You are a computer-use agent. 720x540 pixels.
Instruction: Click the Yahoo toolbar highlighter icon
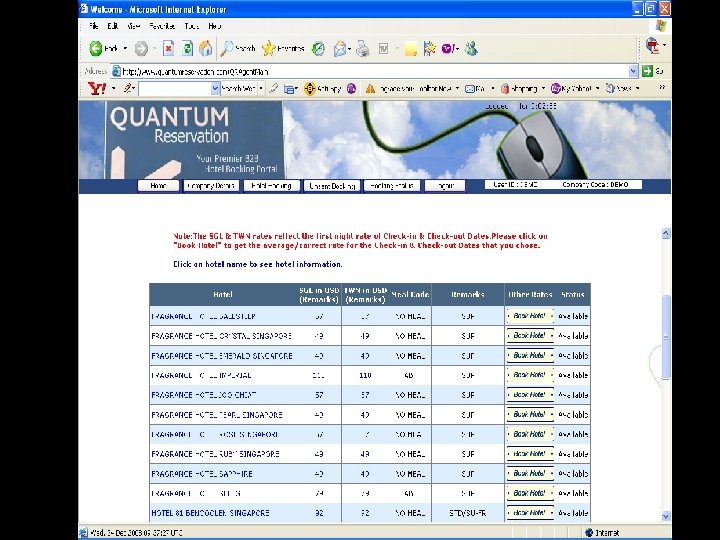click(x=274, y=88)
